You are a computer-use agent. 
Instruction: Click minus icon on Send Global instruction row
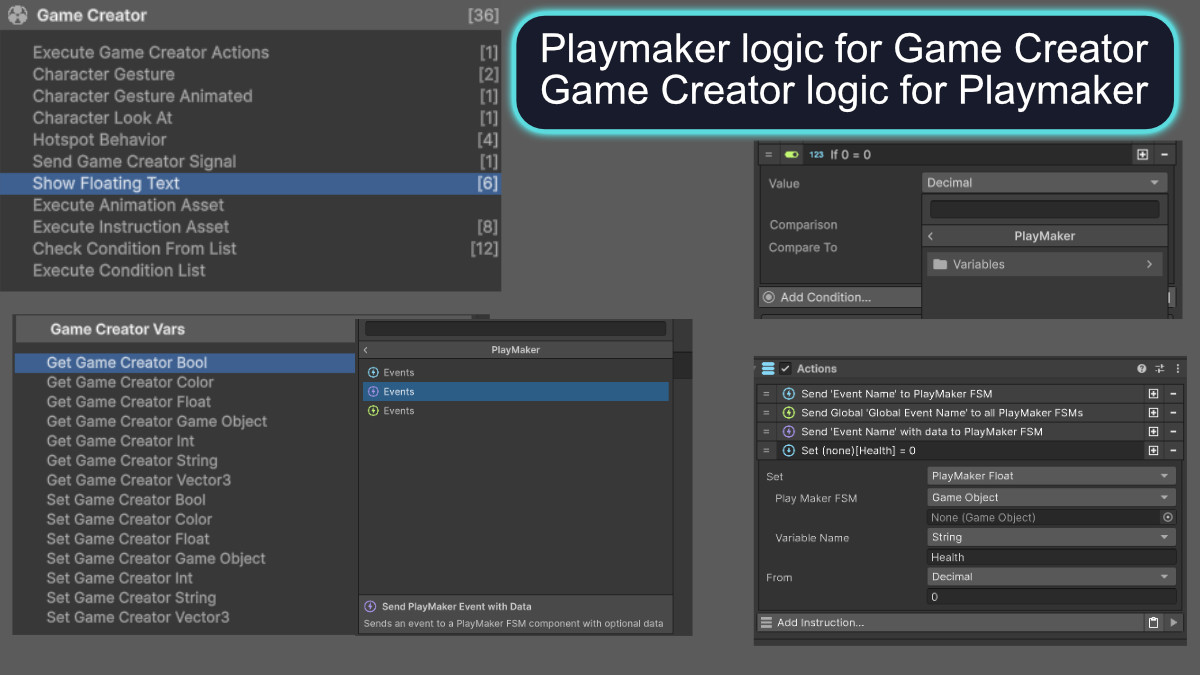(x=1173, y=413)
